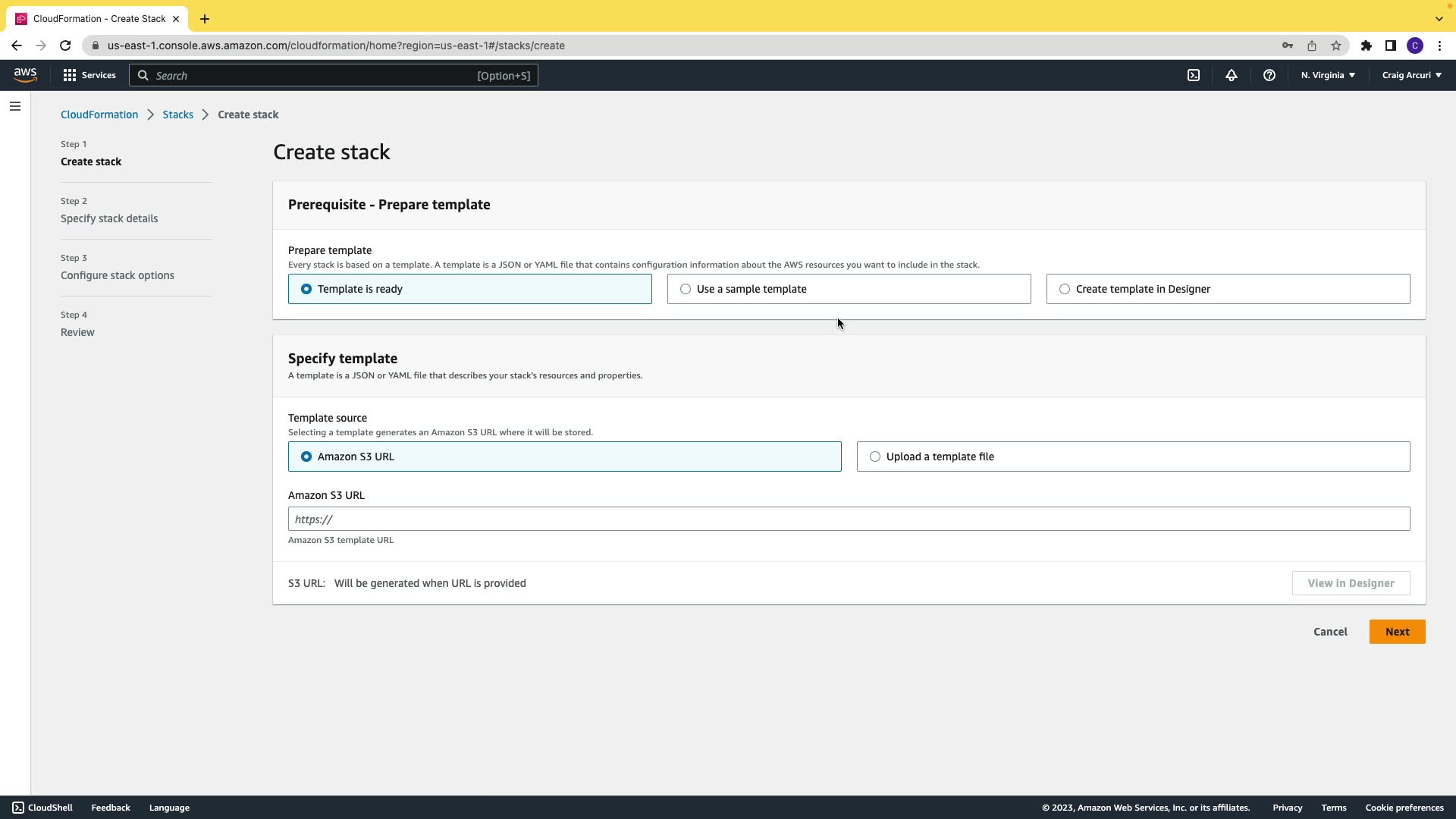Click the orange Next button
Viewport: 1456px width, 819px height.
[x=1397, y=632]
